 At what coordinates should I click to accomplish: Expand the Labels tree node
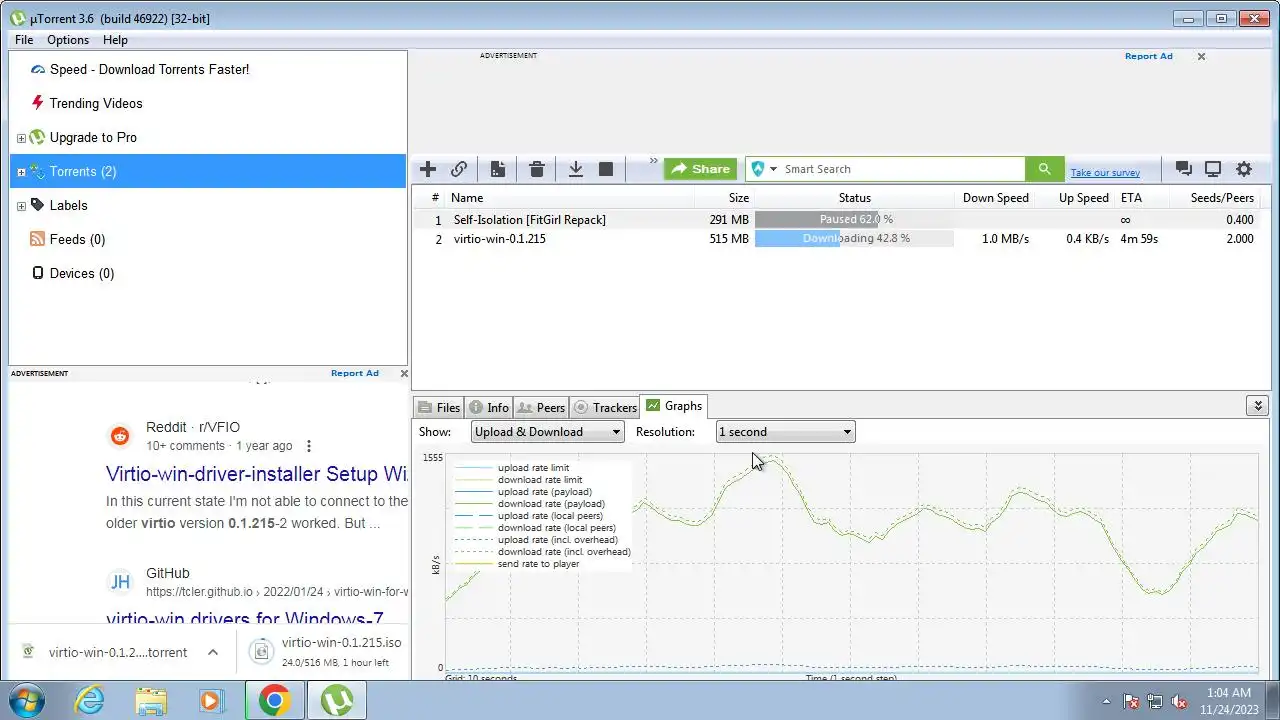(21, 206)
